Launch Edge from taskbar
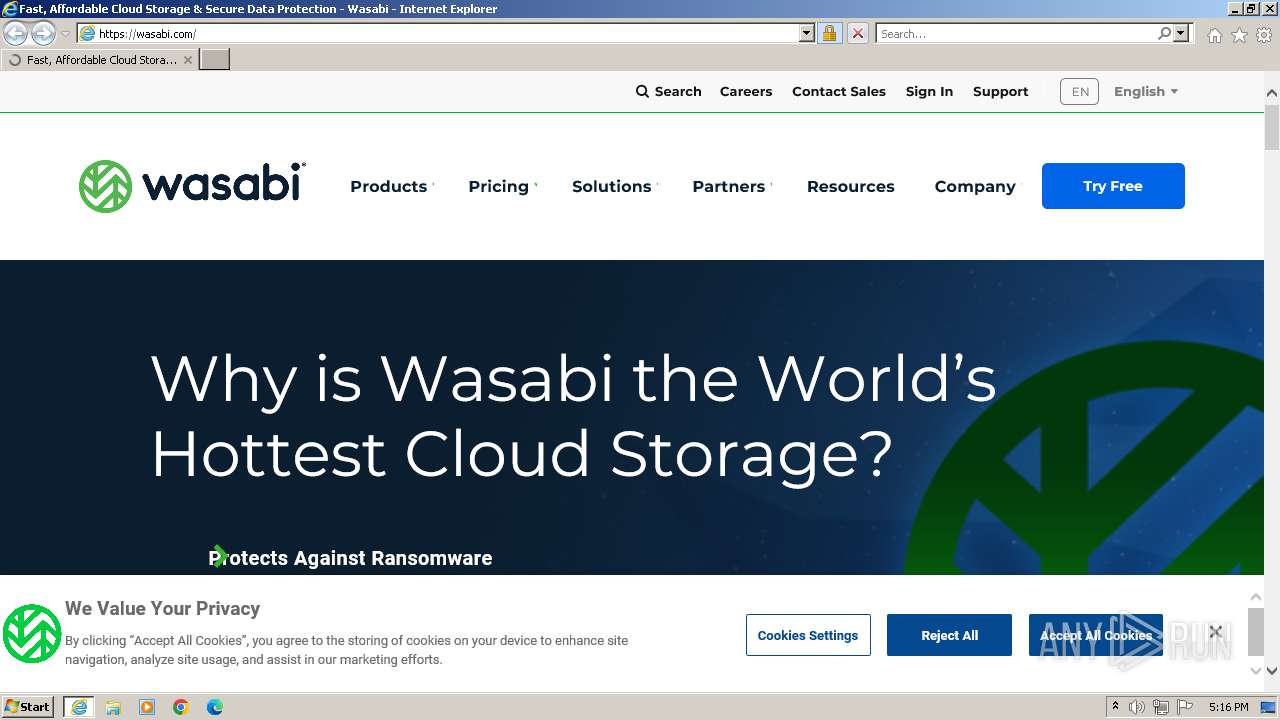The height and width of the screenshot is (720, 1280). tap(215, 707)
